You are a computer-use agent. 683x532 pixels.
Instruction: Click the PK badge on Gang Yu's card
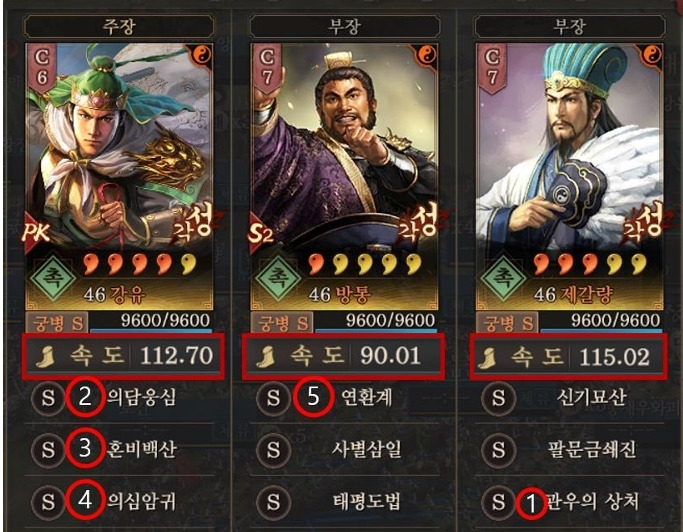[36, 233]
